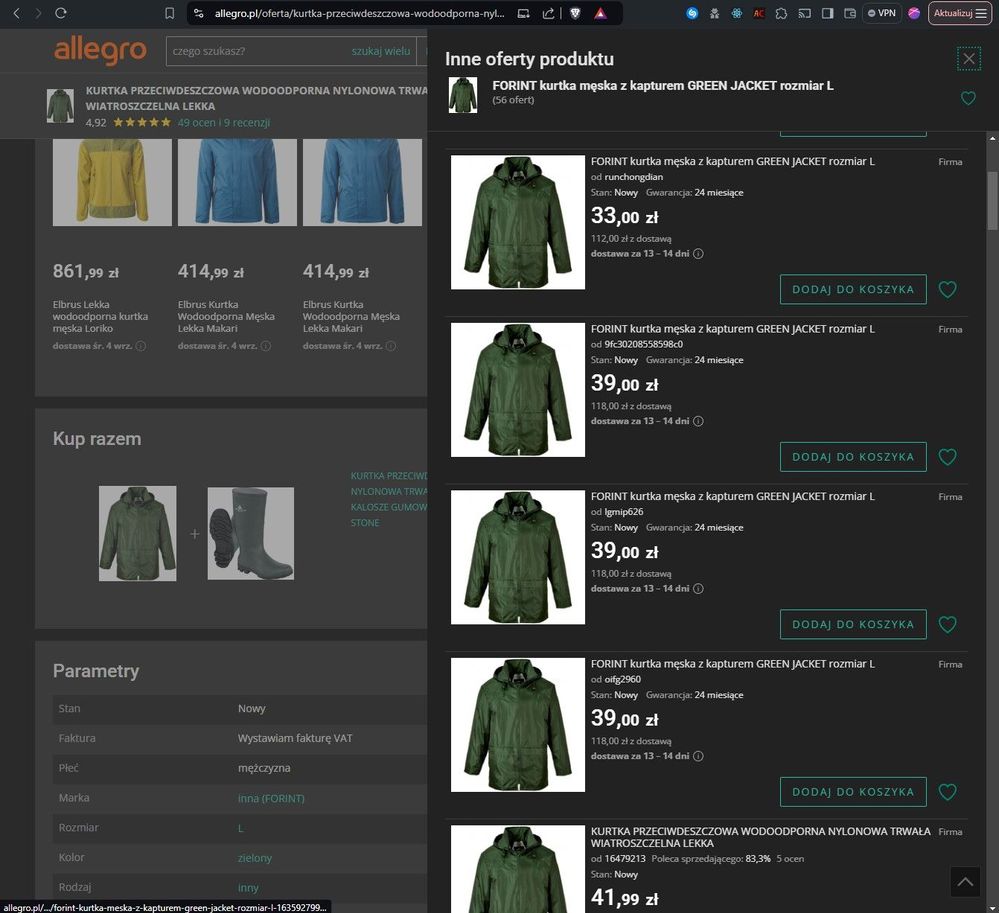Show delivery info icon for lgmip626 offer
This screenshot has height=913, width=999.
coord(698,589)
